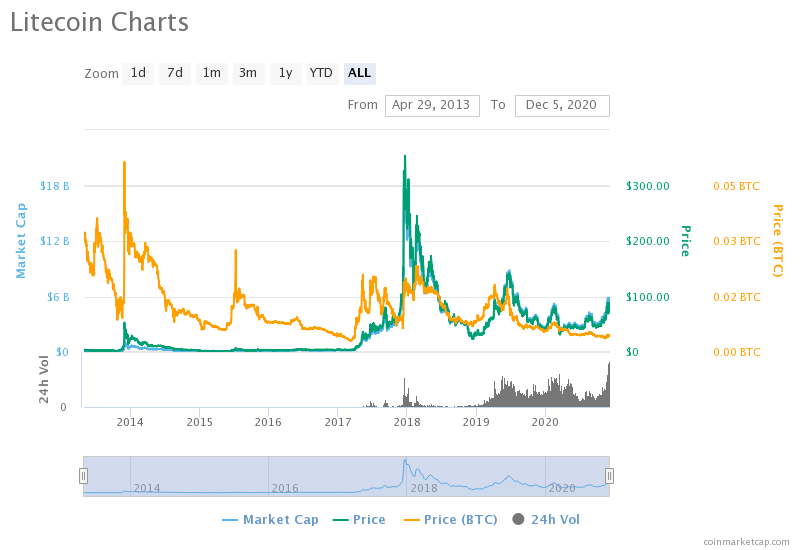The image size is (800, 550).
Task: Click the Market Cap axis title
Action: [21, 241]
